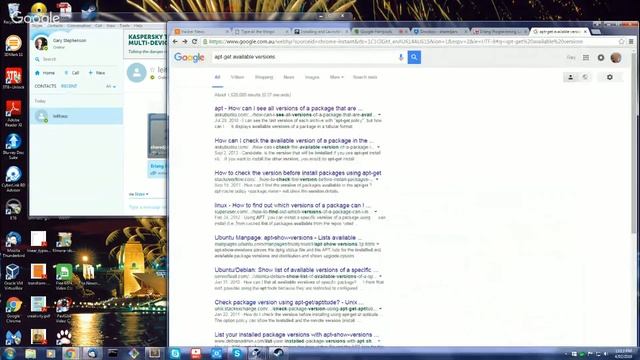Open the Mozilla Thunderbird desktop shortcut
This screenshot has height=360, width=640.
point(13,244)
